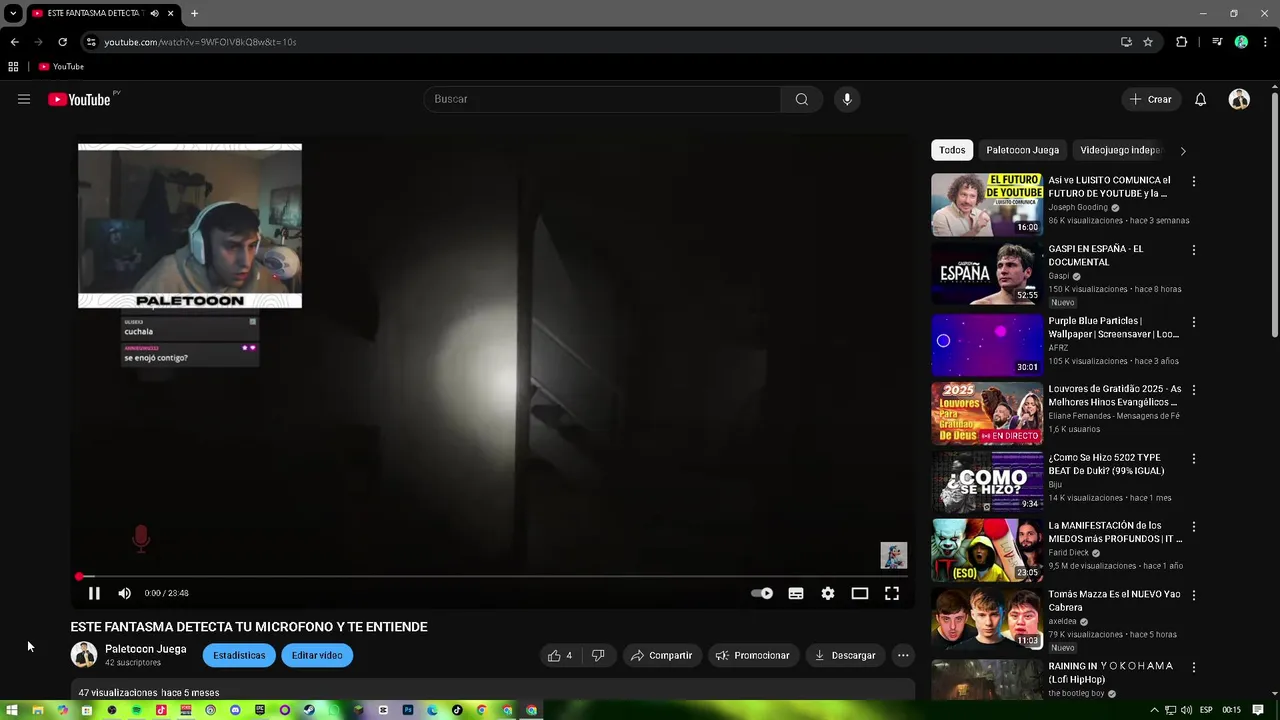The height and width of the screenshot is (720, 1280).
Task: Click the ESP language indicator
Action: [1206, 710]
